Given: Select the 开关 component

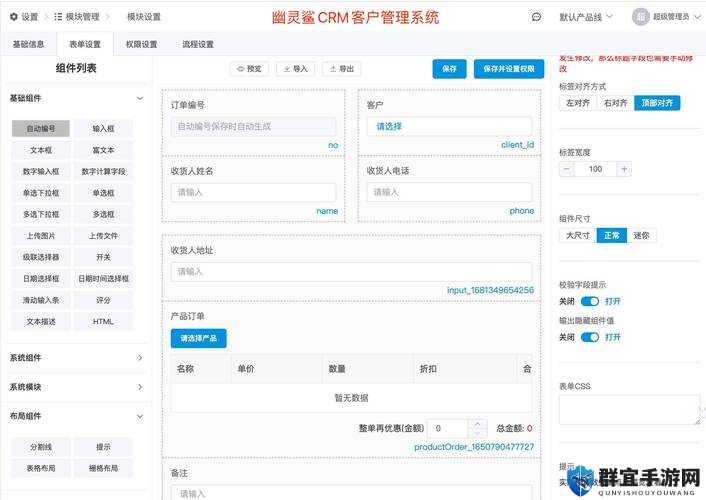Looking at the screenshot, I should [104, 257].
